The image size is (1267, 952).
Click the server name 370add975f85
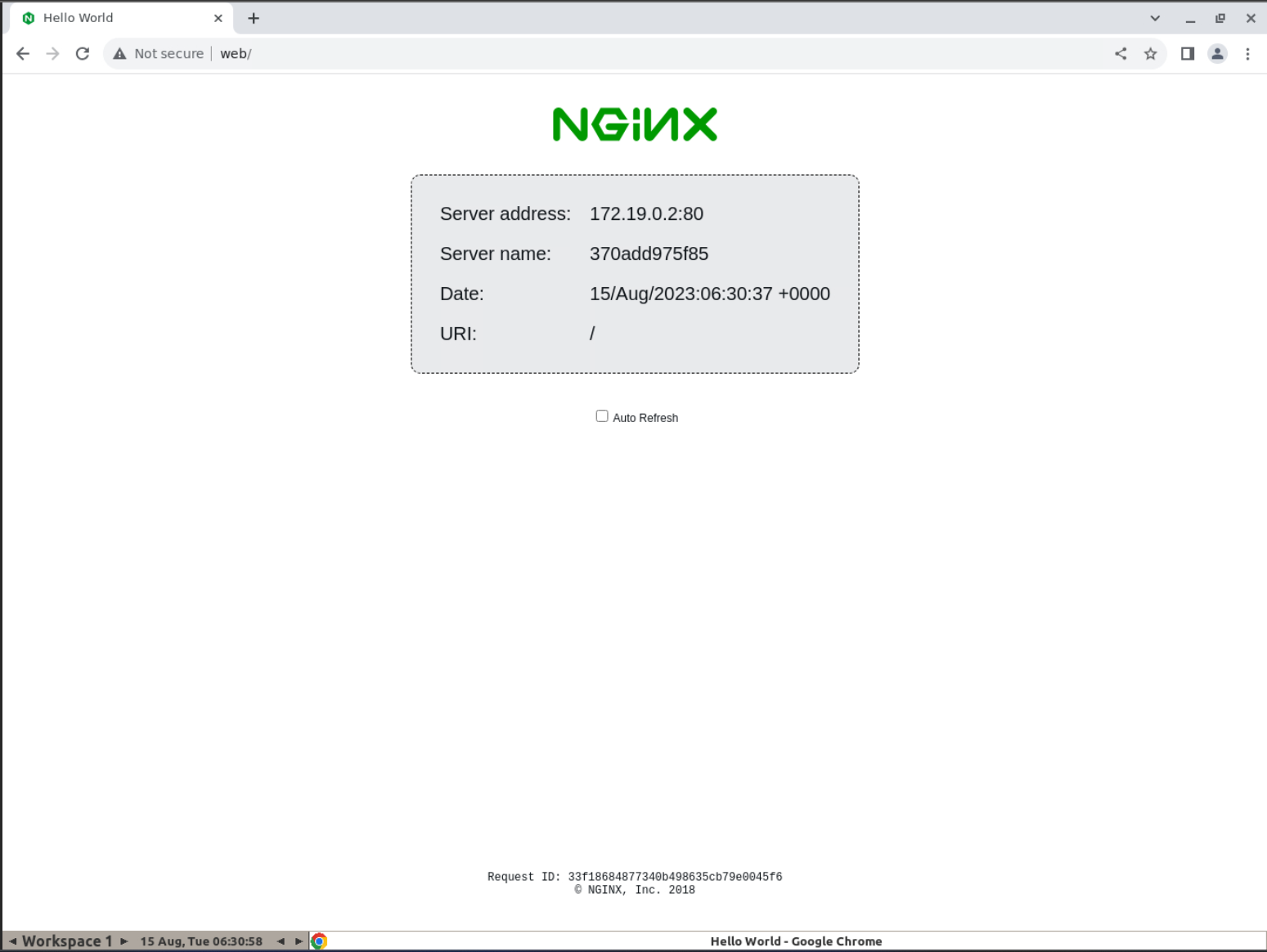point(649,254)
